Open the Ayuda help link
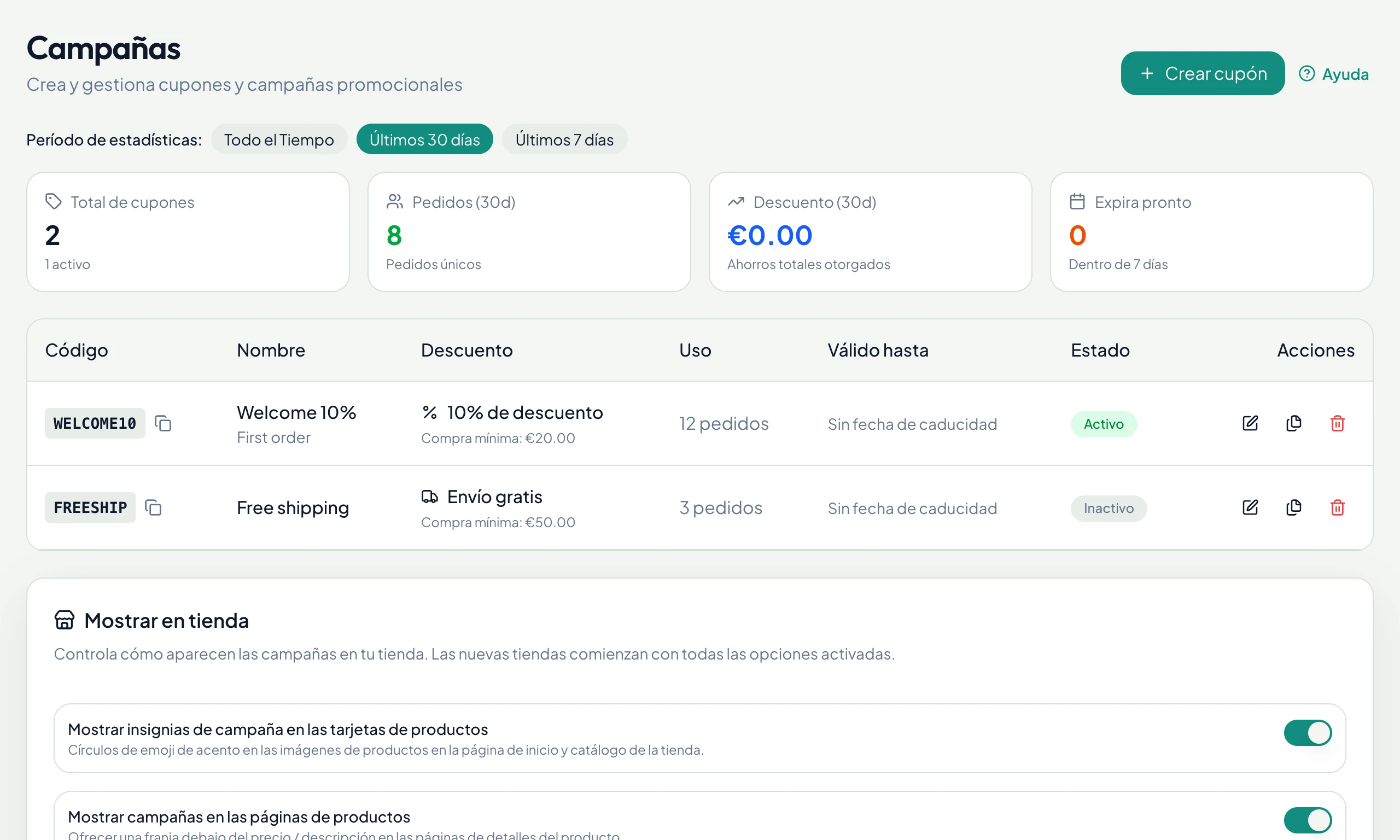The image size is (1400, 840). (x=1333, y=74)
